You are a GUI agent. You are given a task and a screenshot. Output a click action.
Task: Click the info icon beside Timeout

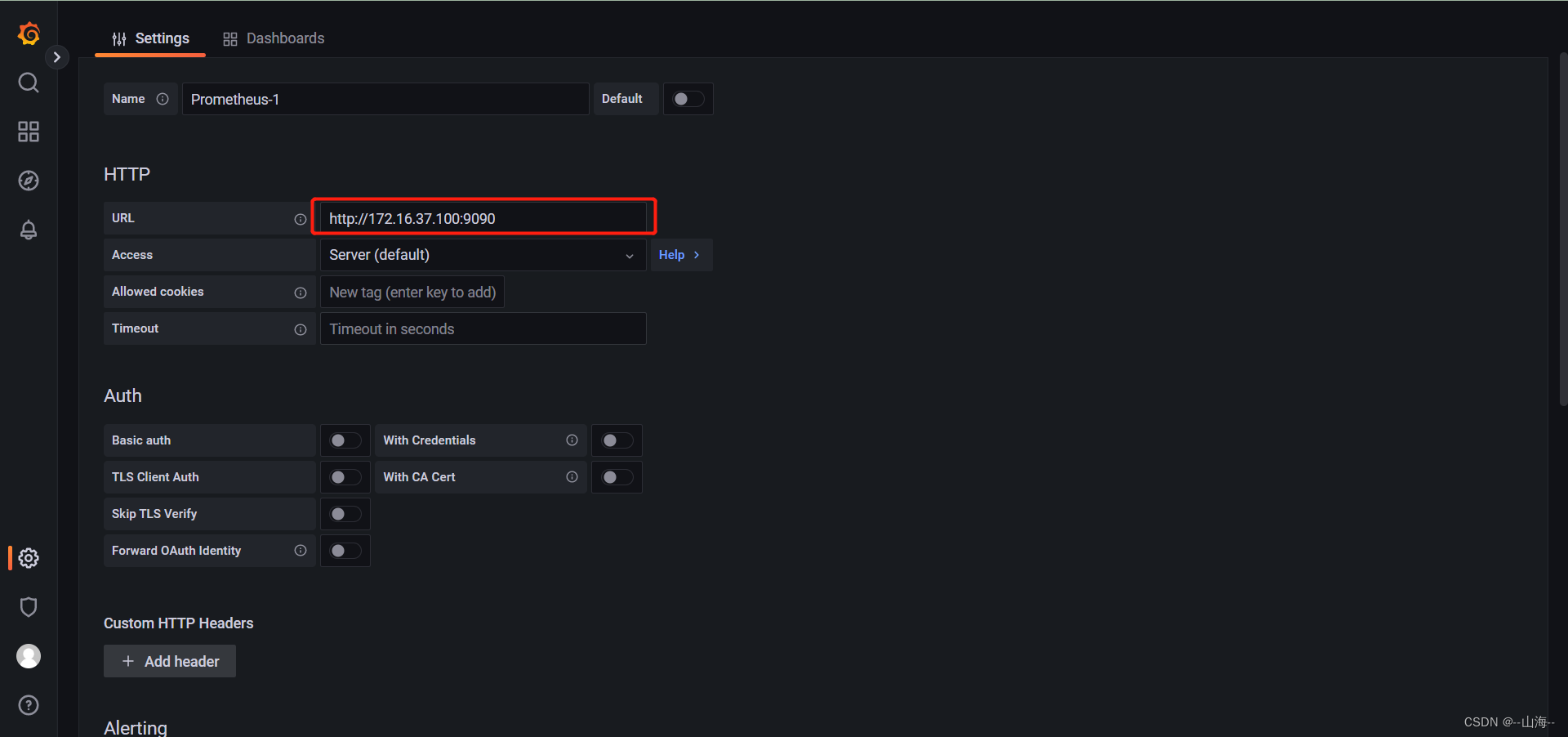[x=301, y=329]
